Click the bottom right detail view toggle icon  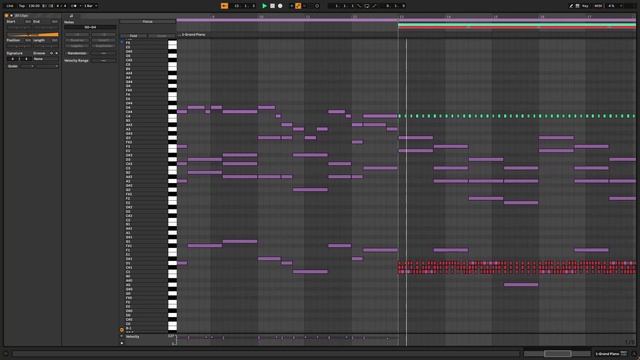634,354
